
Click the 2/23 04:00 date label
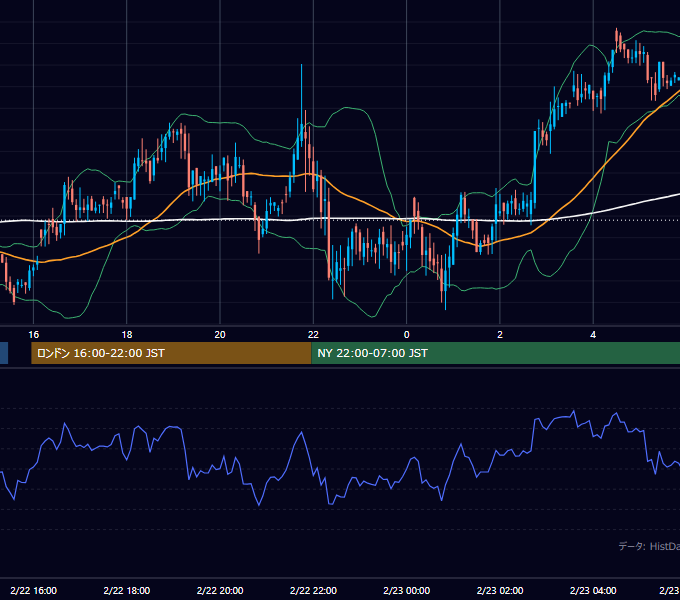593,590
